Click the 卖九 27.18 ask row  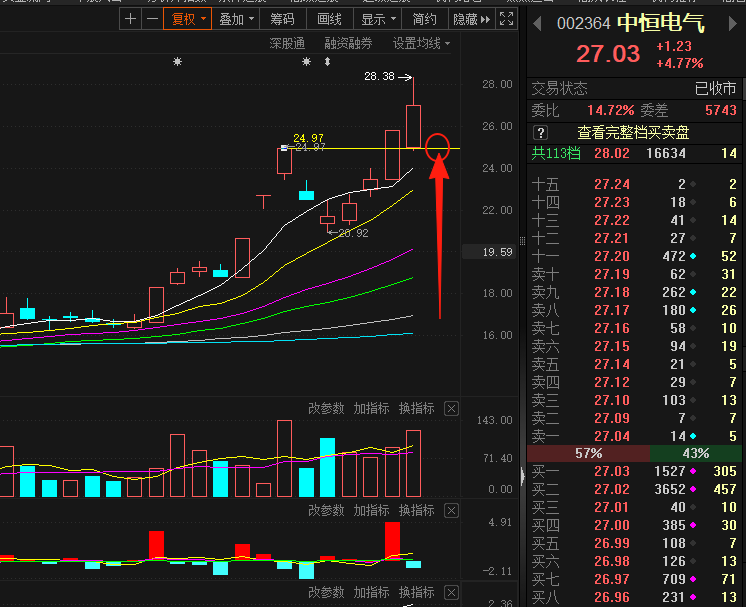pos(634,292)
